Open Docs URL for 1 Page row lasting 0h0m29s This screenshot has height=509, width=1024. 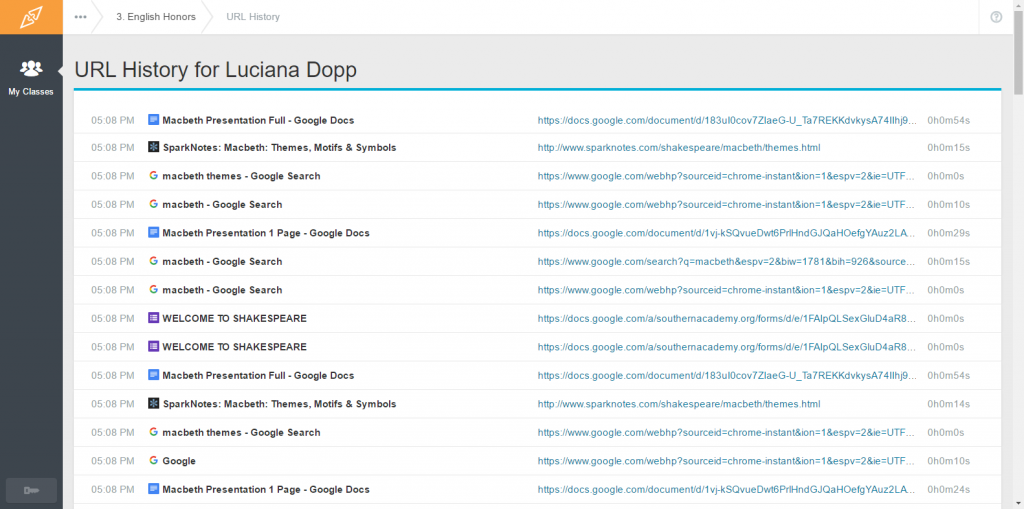click(x=726, y=233)
